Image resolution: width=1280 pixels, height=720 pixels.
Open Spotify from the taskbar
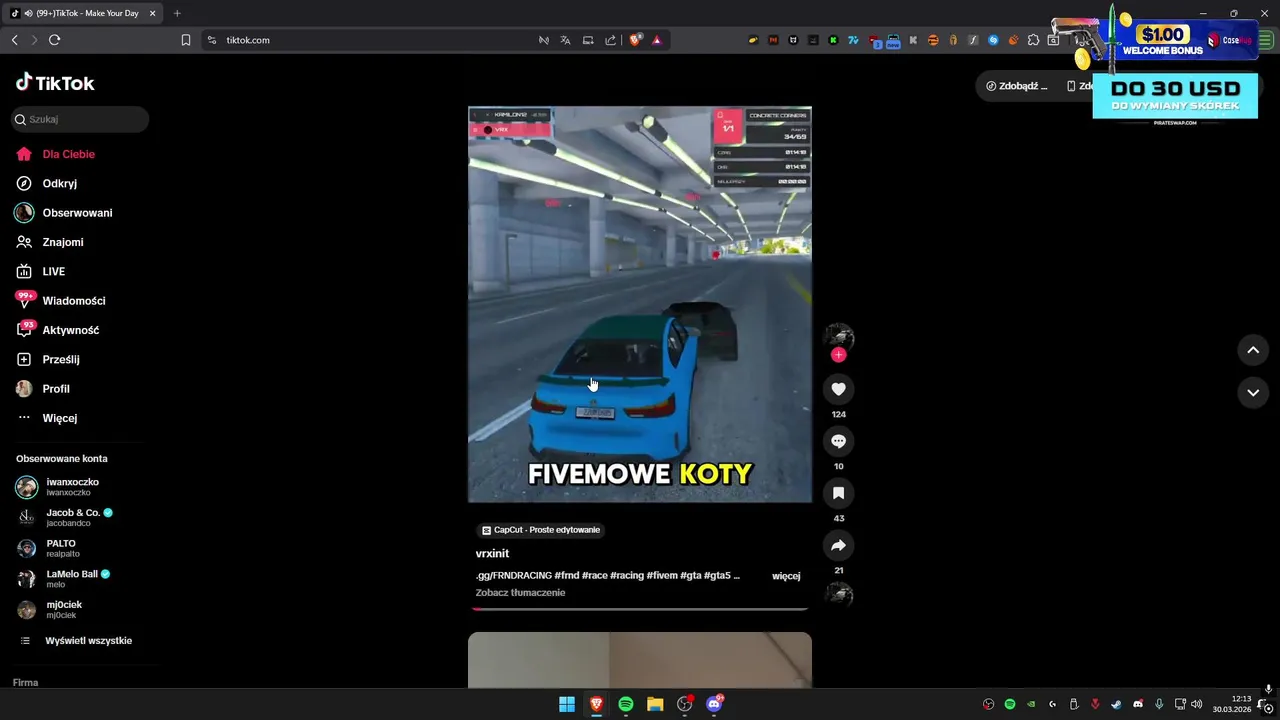click(x=626, y=704)
